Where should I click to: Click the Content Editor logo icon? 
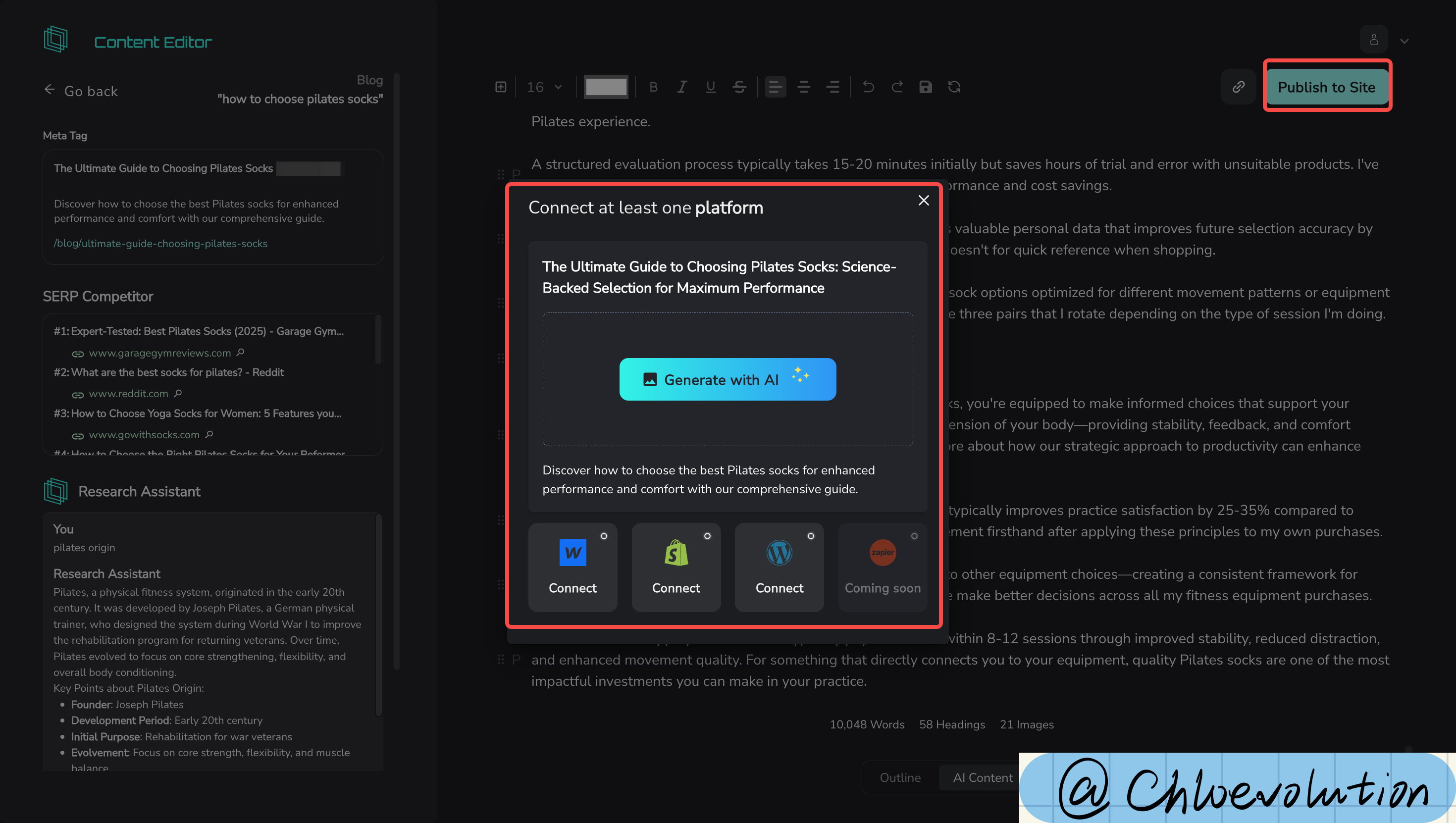(x=55, y=40)
